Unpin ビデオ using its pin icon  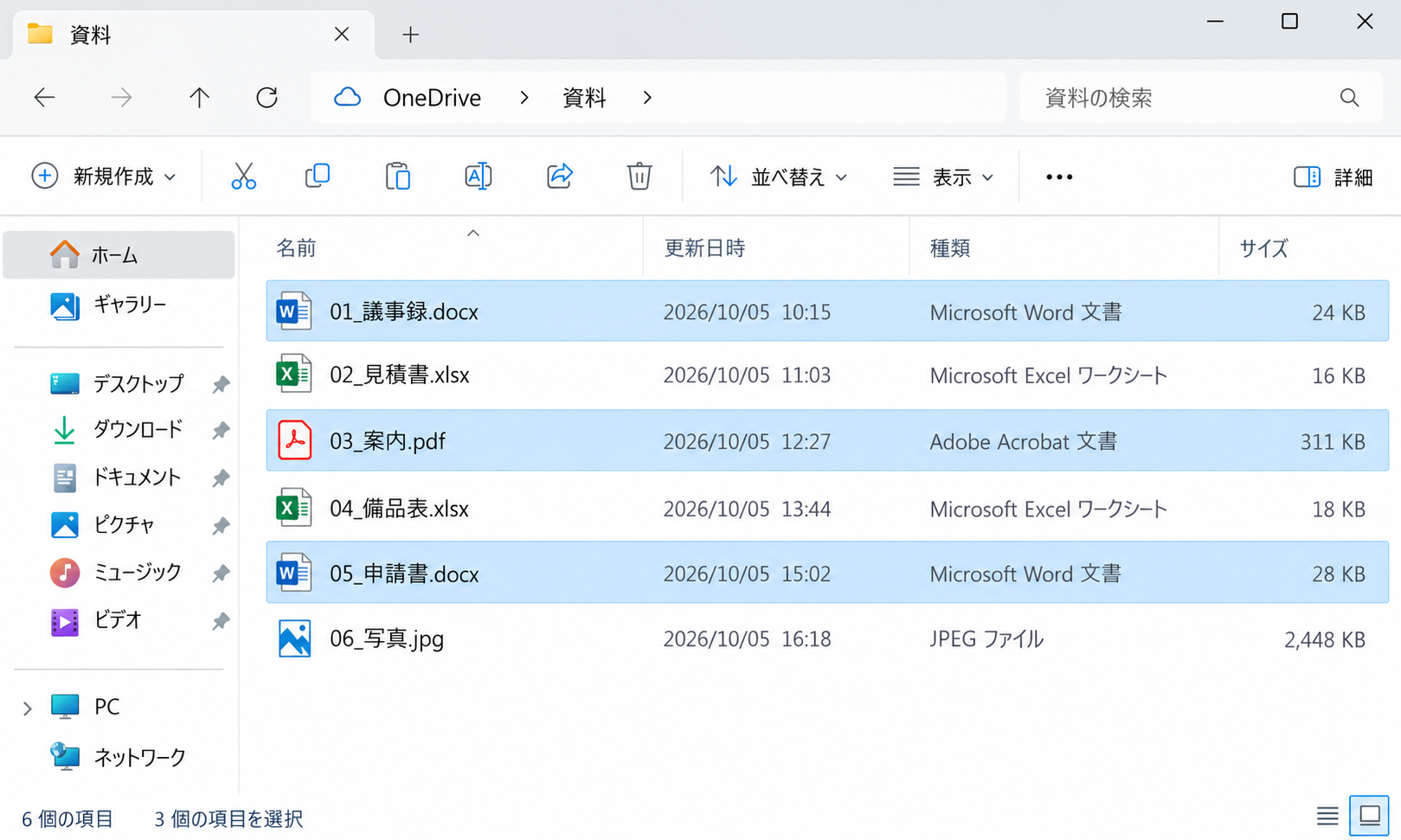221,620
